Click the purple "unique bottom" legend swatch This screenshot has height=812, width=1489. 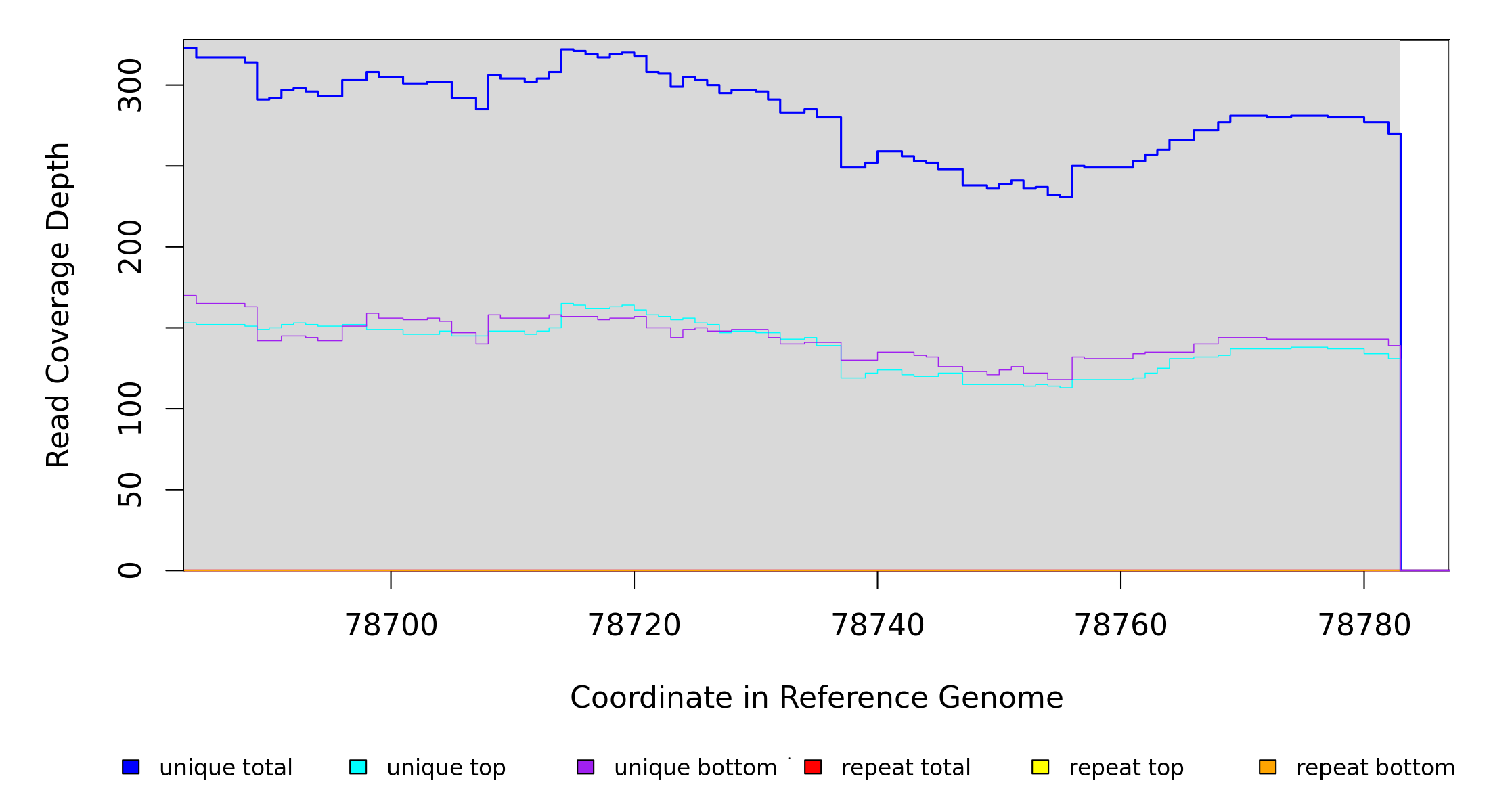[585, 767]
